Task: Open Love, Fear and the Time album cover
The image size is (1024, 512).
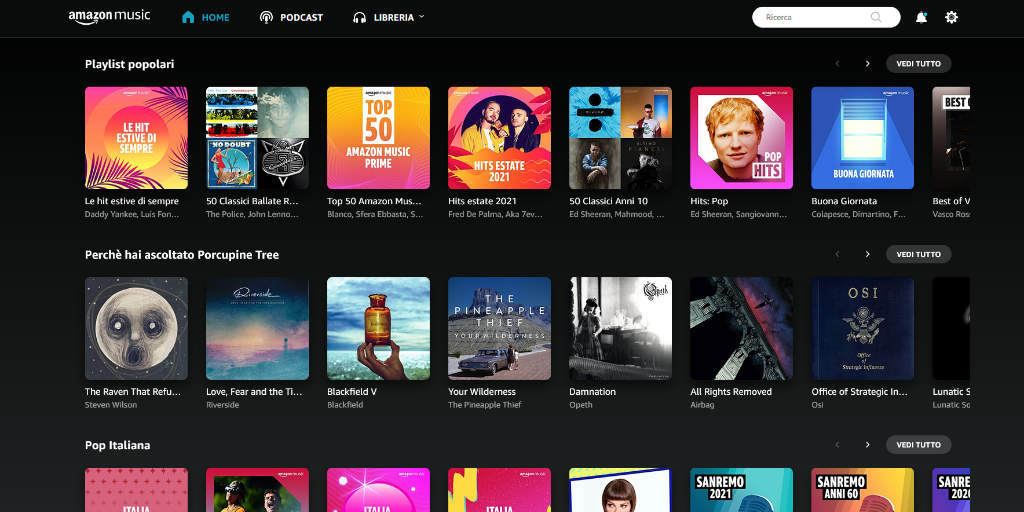Action: pyautogui.click(x=257, y=328)
